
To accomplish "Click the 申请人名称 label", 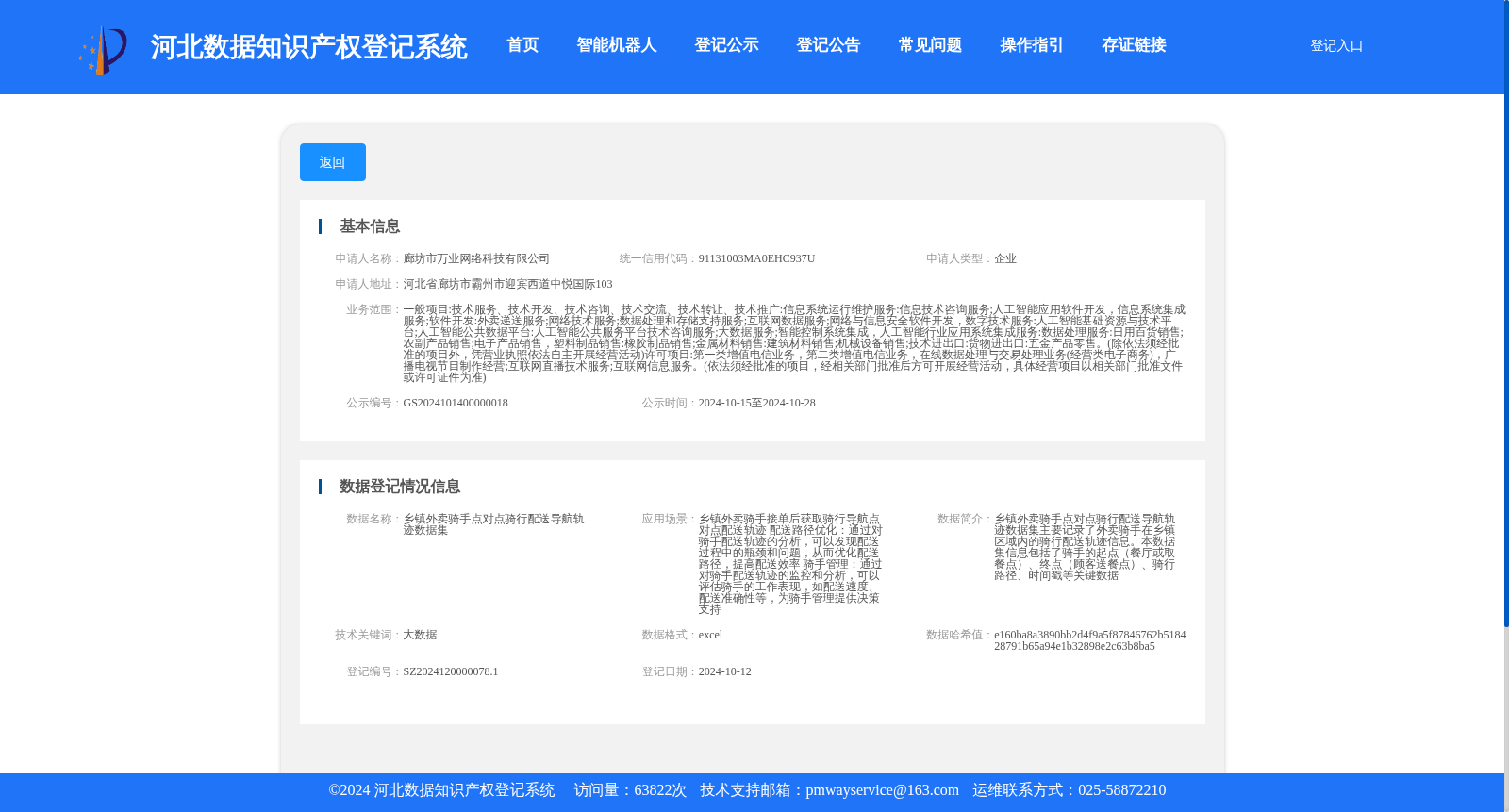I will [367, 258].
